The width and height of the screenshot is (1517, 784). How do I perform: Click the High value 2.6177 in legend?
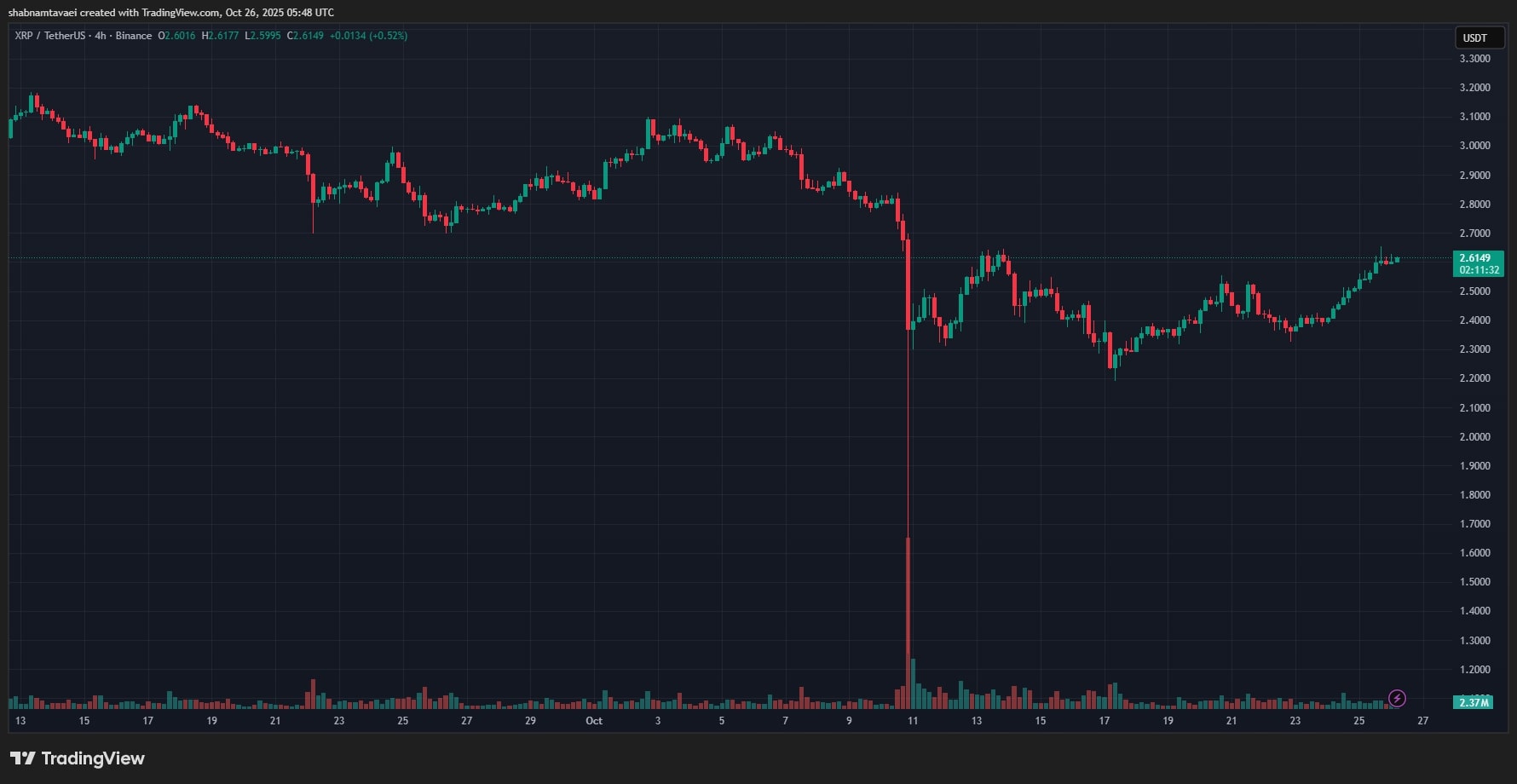coord(223,36)
